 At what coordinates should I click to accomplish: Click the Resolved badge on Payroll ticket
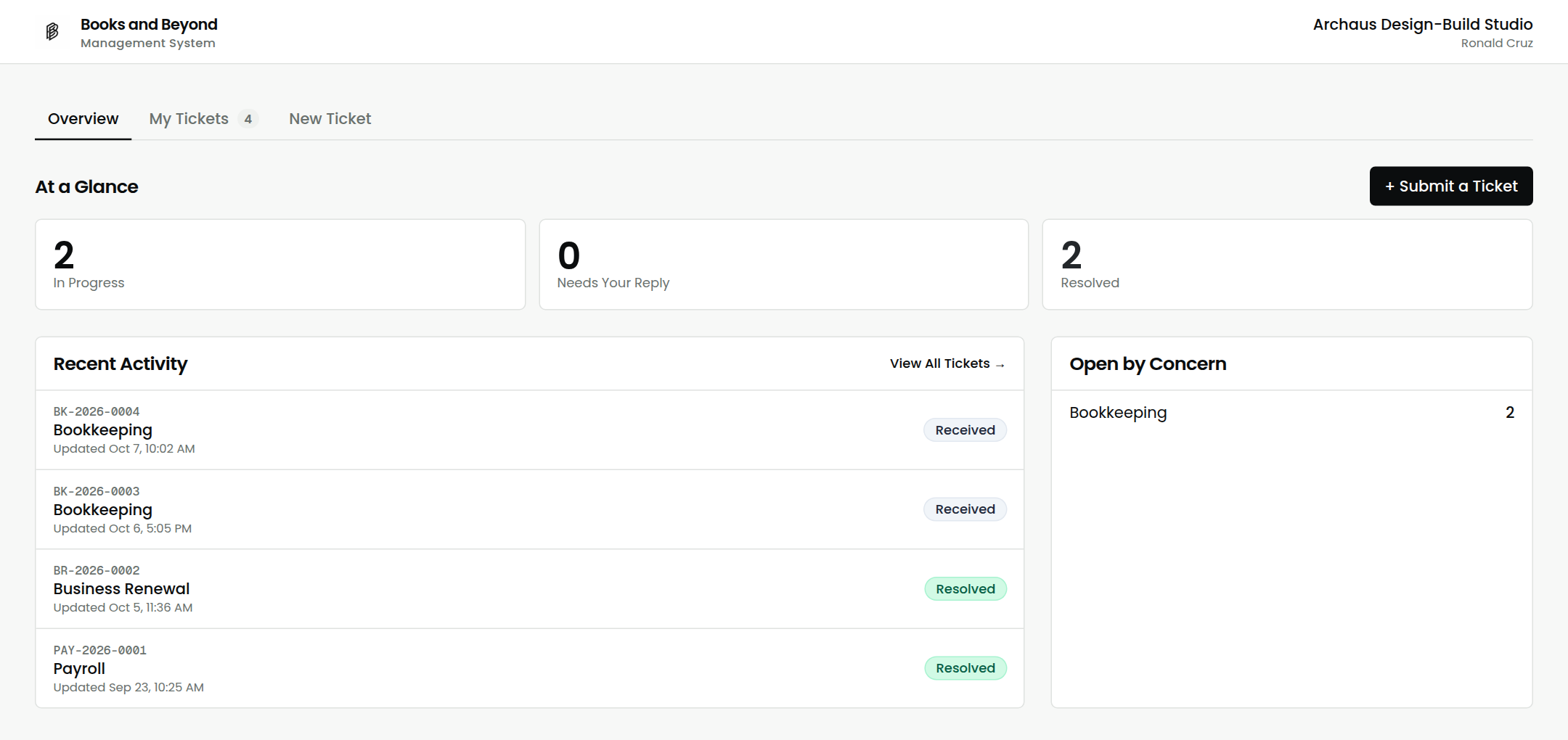click(965, 668)
